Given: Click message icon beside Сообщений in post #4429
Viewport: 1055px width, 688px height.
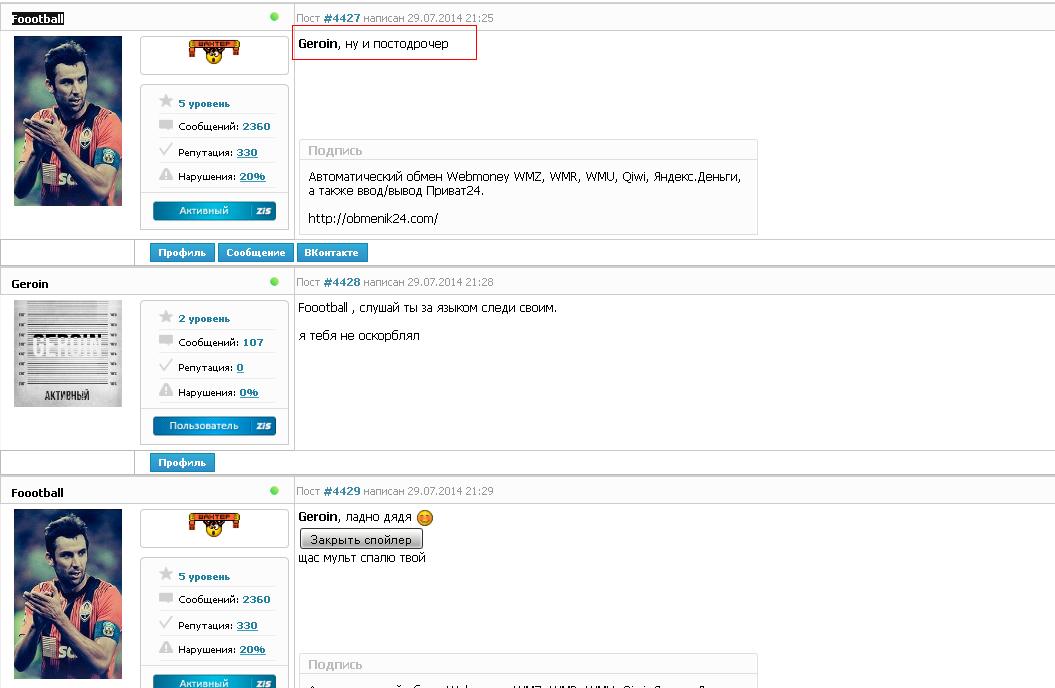Looking at the screenshot, I should pos(166,598).
